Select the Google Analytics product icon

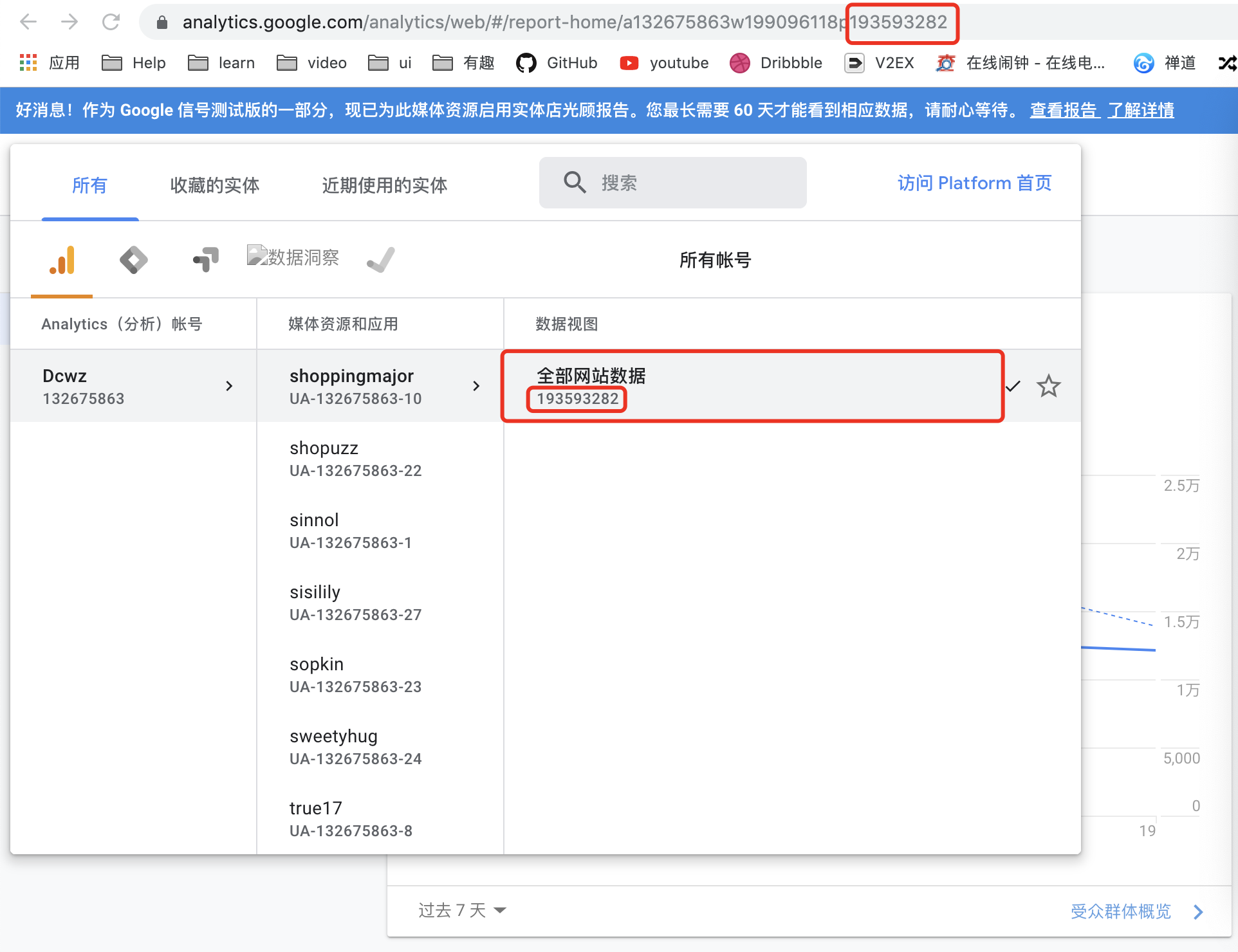62,260
